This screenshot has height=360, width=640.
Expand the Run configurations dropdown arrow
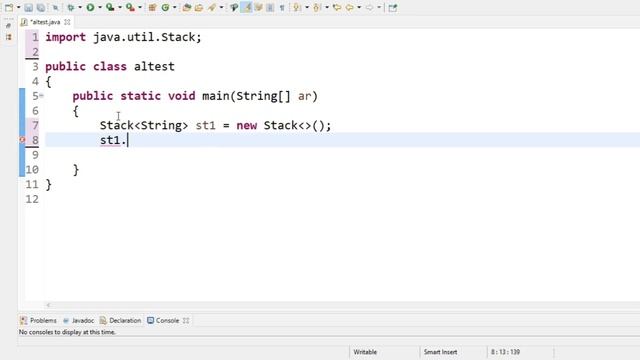(x=100, y=7)
